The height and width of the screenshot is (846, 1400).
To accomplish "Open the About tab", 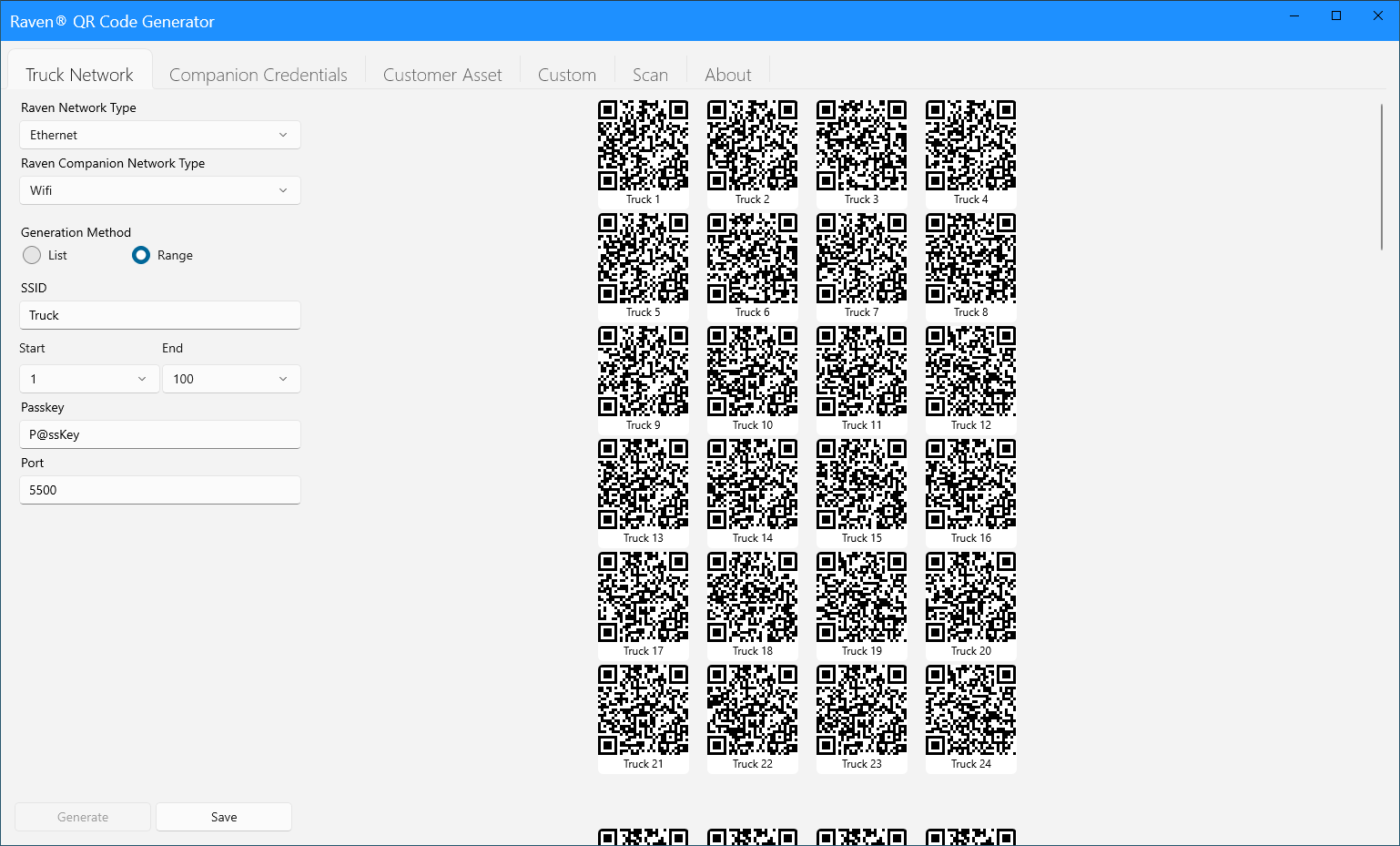I will pyautogui.click(x=728, y=75).
